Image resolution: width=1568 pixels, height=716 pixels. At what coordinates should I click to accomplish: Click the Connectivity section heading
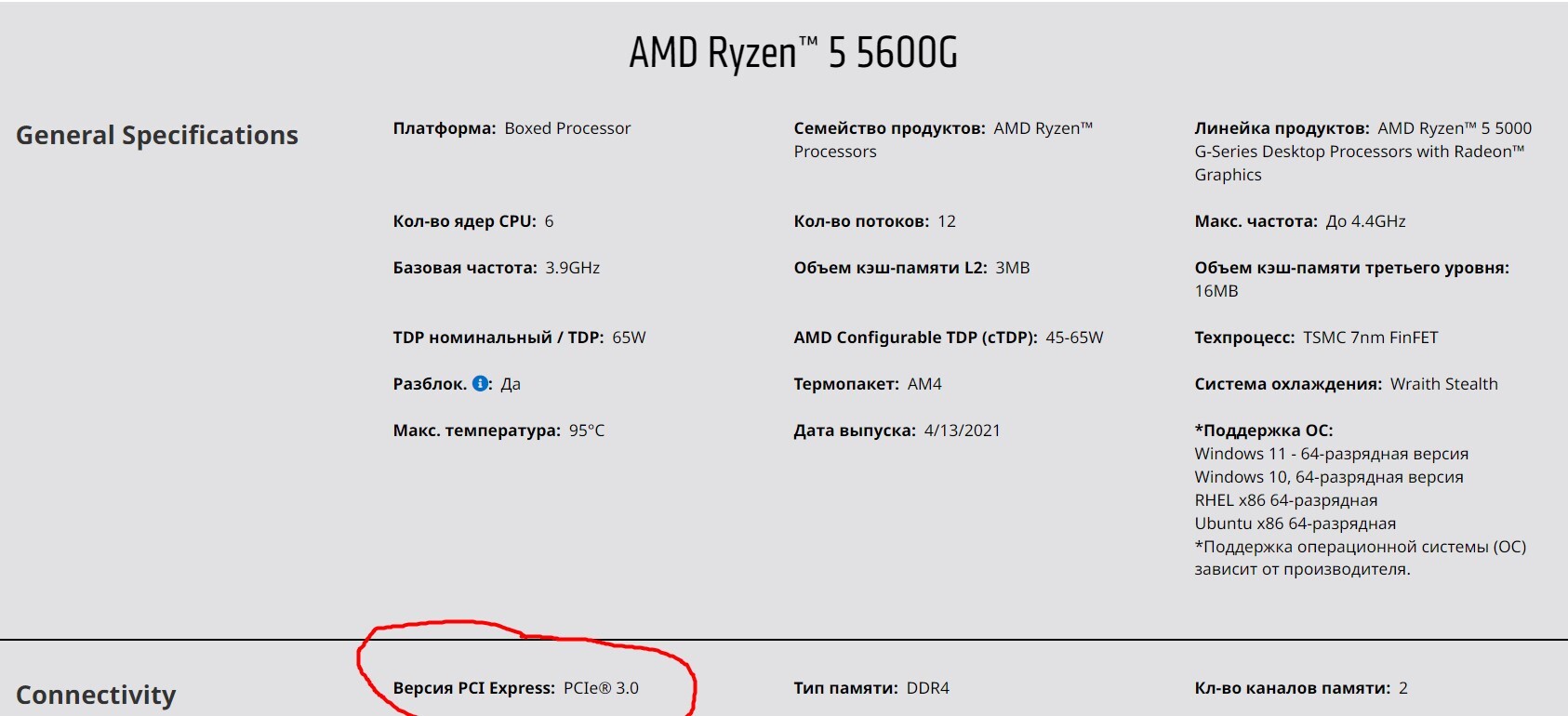click(96, 695)
